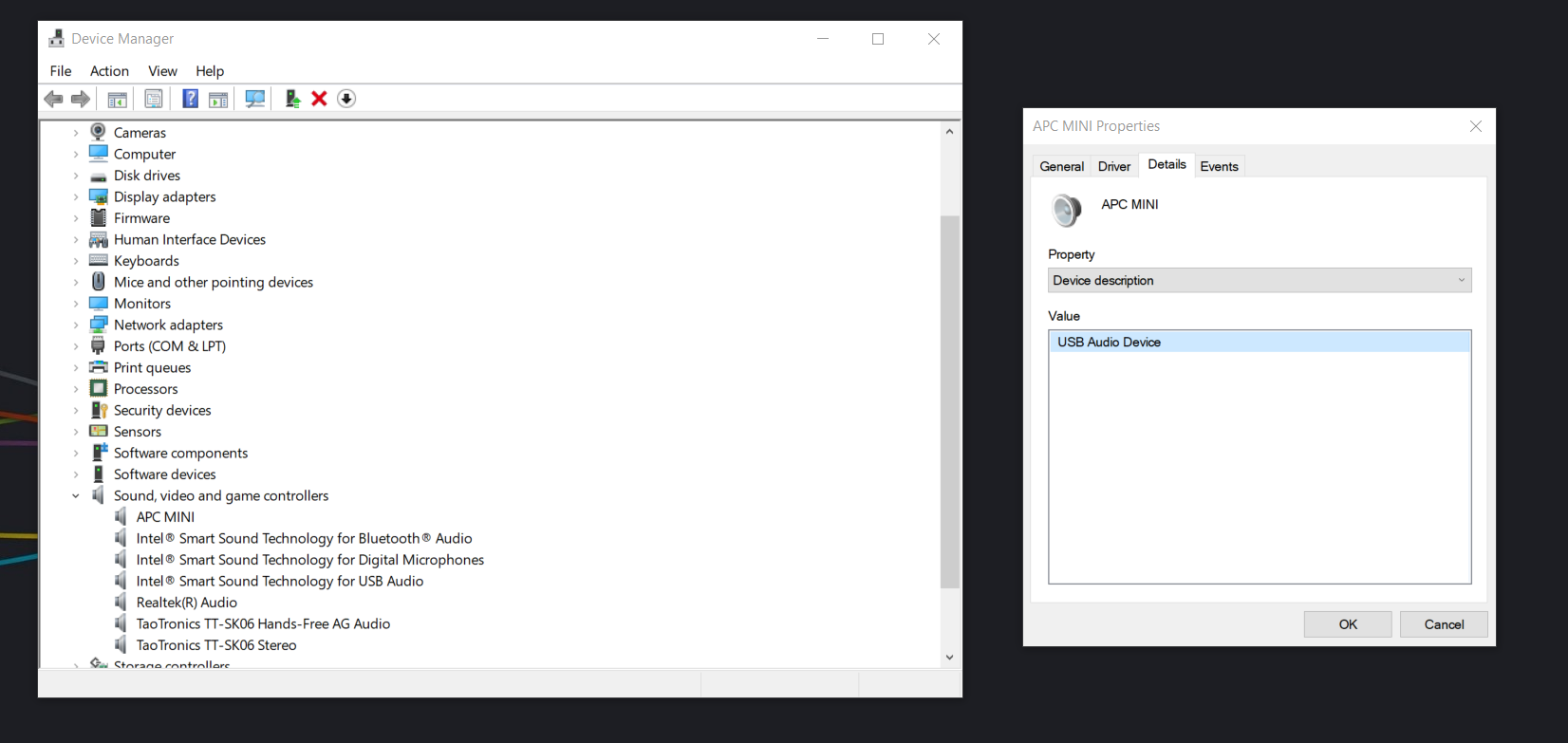Open the File menu
Viewport: 1568px width, 743px height.
tap(61, 71)
